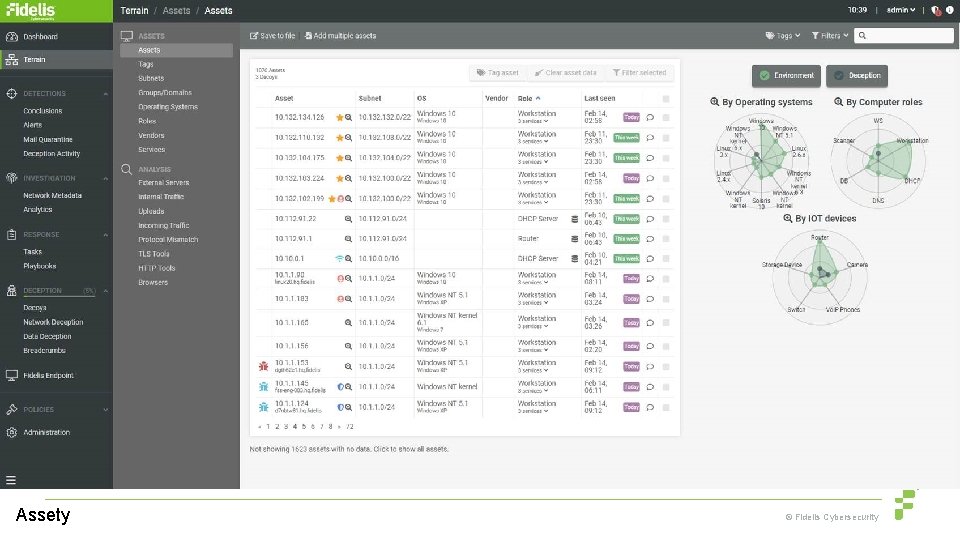Image resolution: width=960 pixels, height=540 pixels.
Task: Go to page 2 in pagination
Action: coord(277,427)
